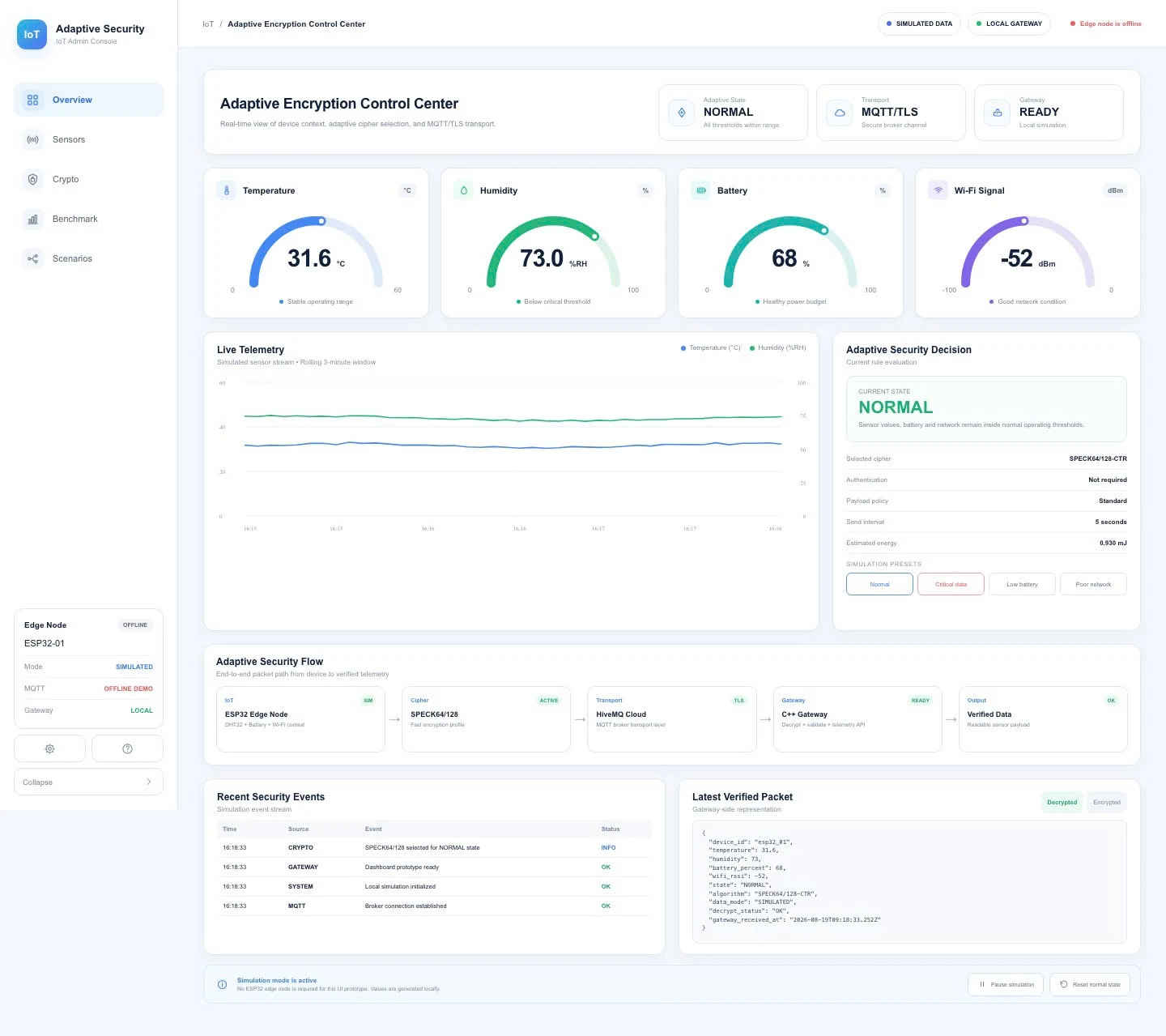Go to the Overview page

(x=88, y=100)
